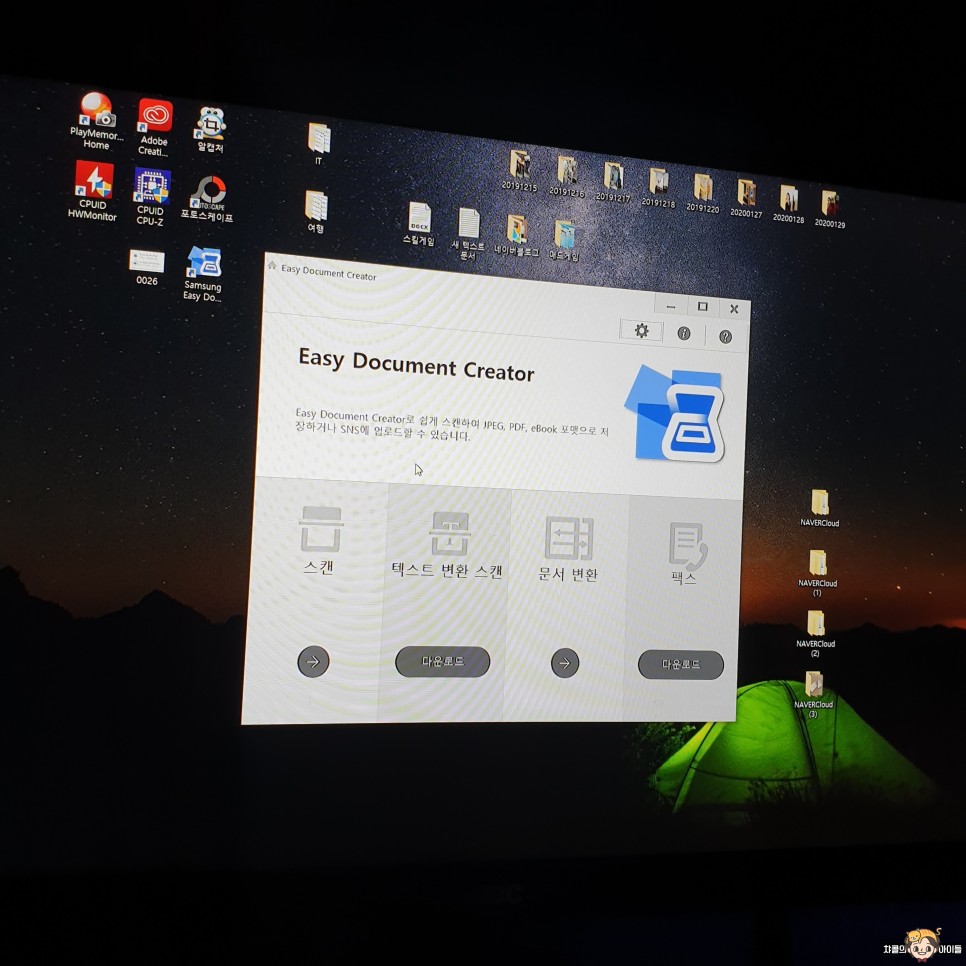This screenshot has width=966, height=966.
Task: Select the 텍스트 변환 스캔 icon
Action: 449,533
